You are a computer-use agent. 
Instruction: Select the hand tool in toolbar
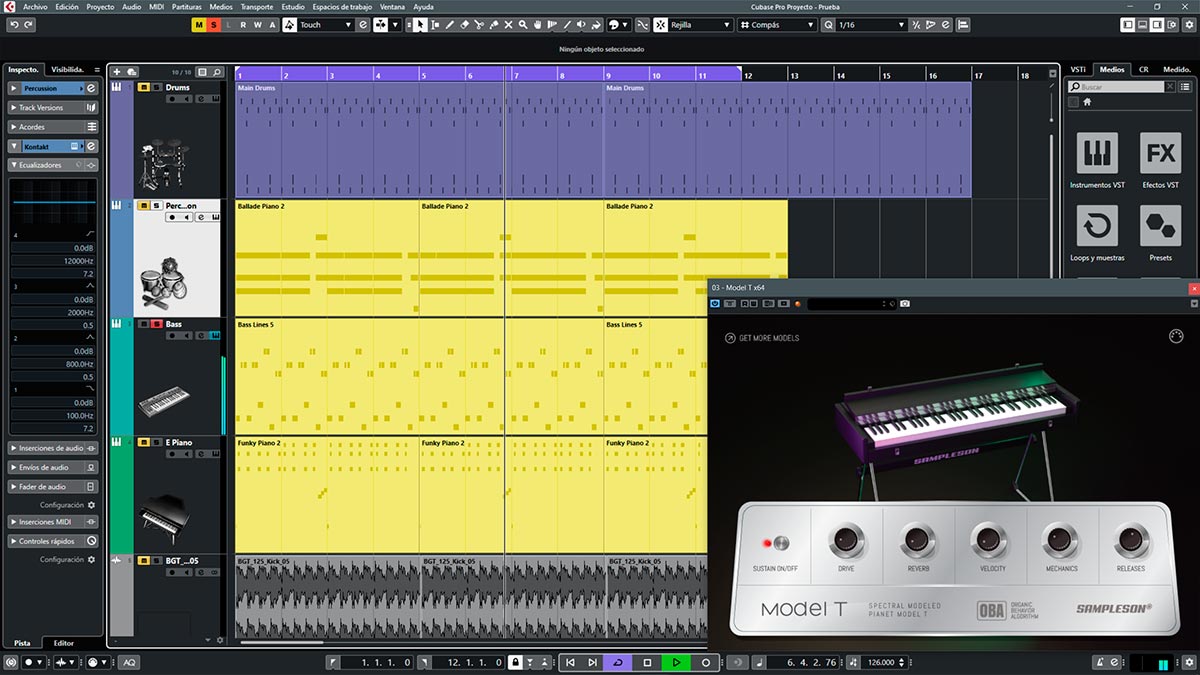[x=539, y=24]
